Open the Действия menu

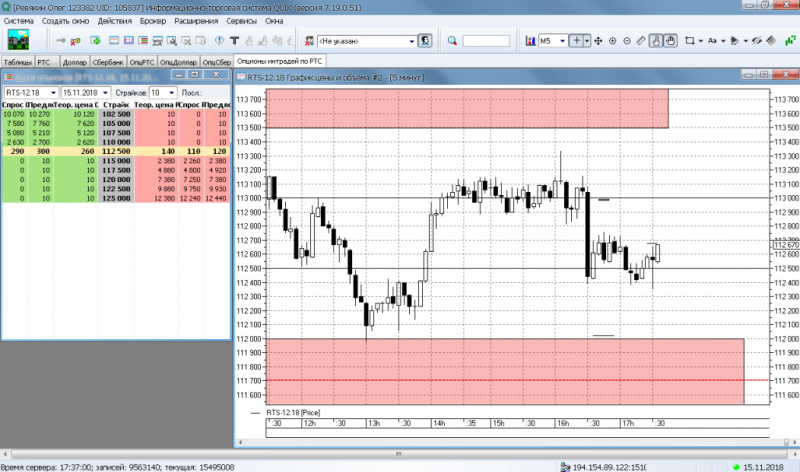[x=115, y=21]
